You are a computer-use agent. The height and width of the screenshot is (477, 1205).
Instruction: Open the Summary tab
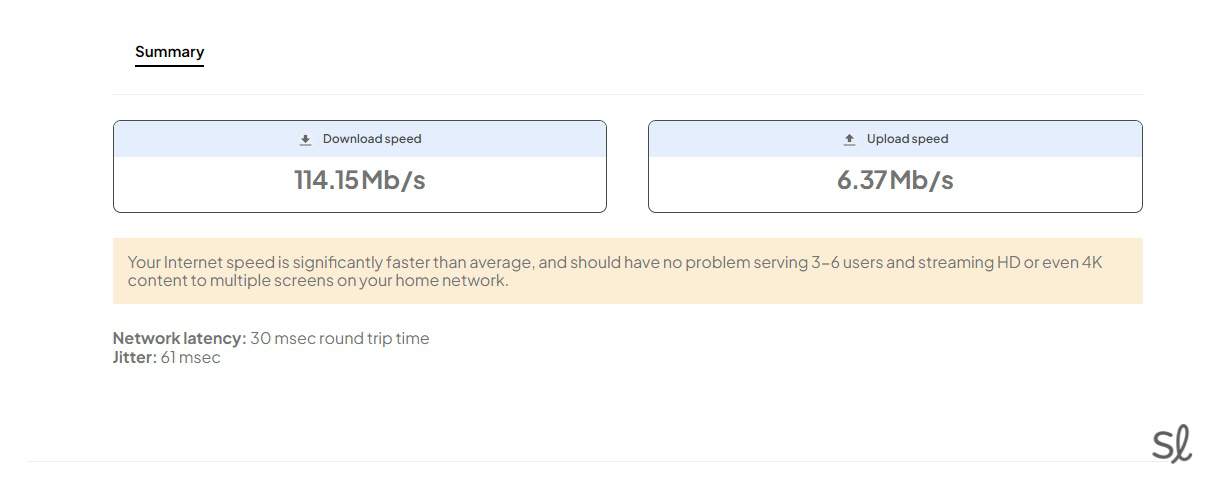pyautogui.click(x=169, y=52)
